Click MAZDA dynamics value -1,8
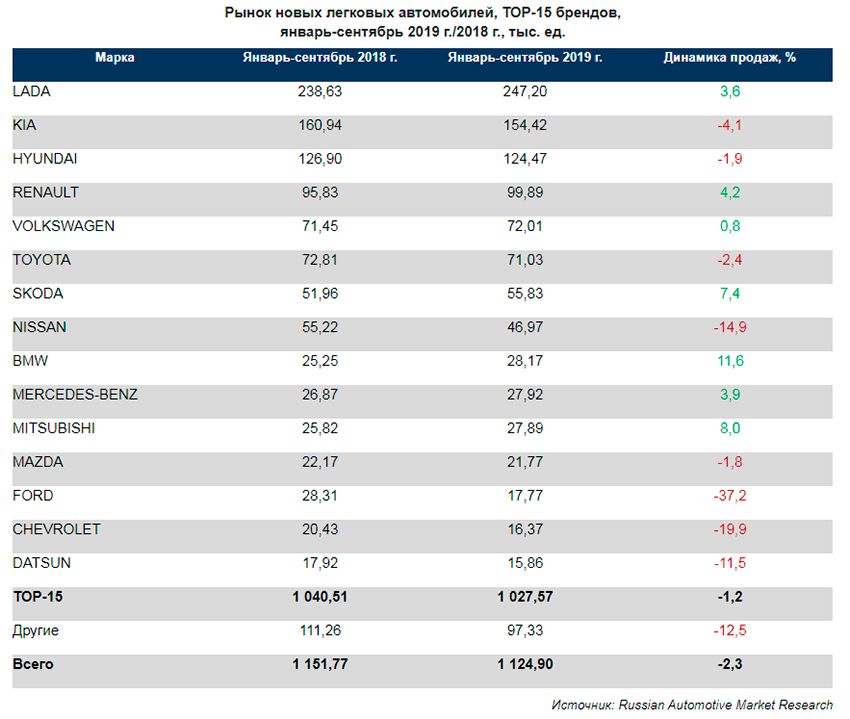Screen dimensions: 850x719 pyautogui.click(x=730, y=461)
